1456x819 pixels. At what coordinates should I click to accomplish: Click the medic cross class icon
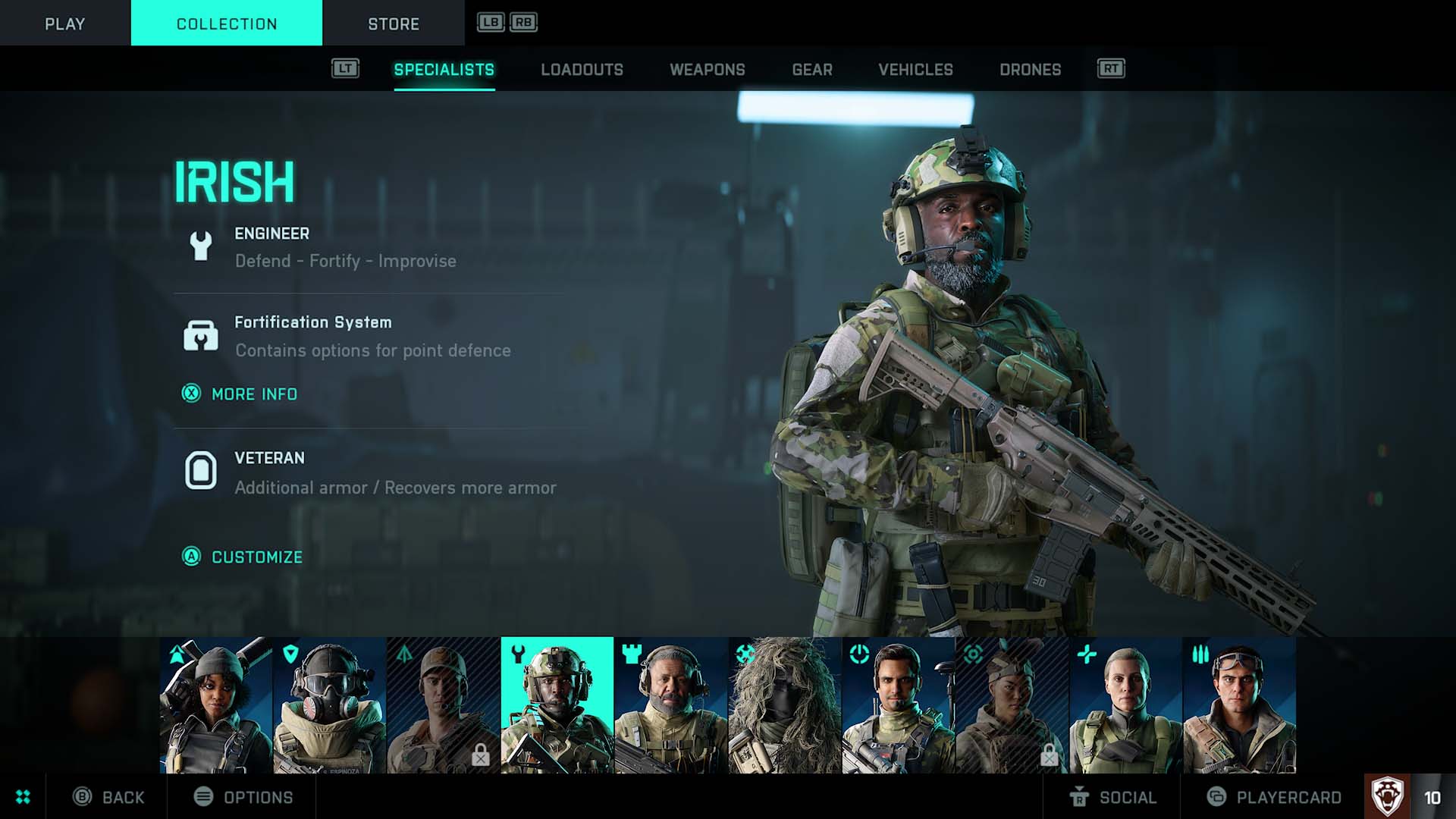(x=1087, y=654)
